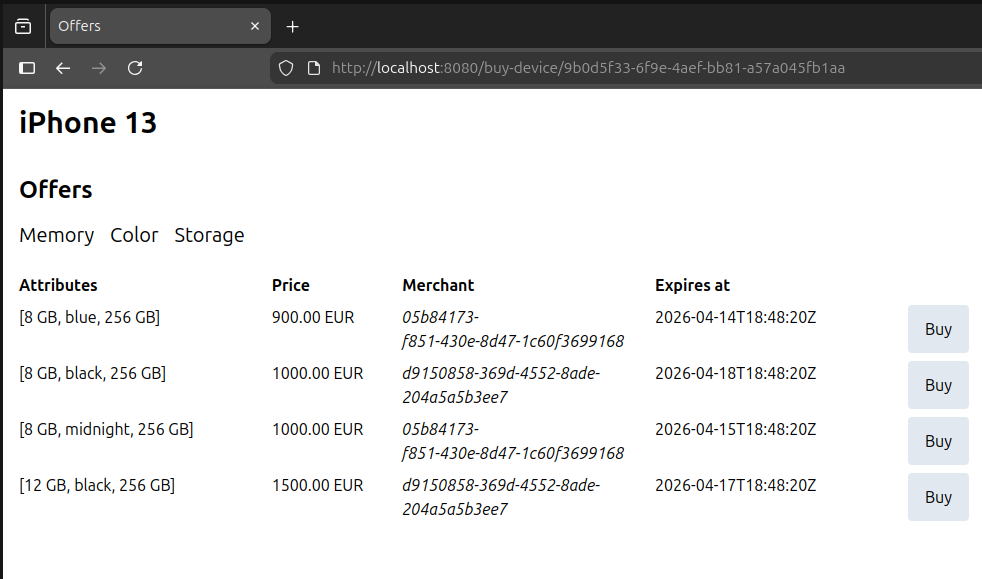The height and width of the screenshot is (579, 982).
Task: Close the Offers tab
Action: click(x=255, y=26)
